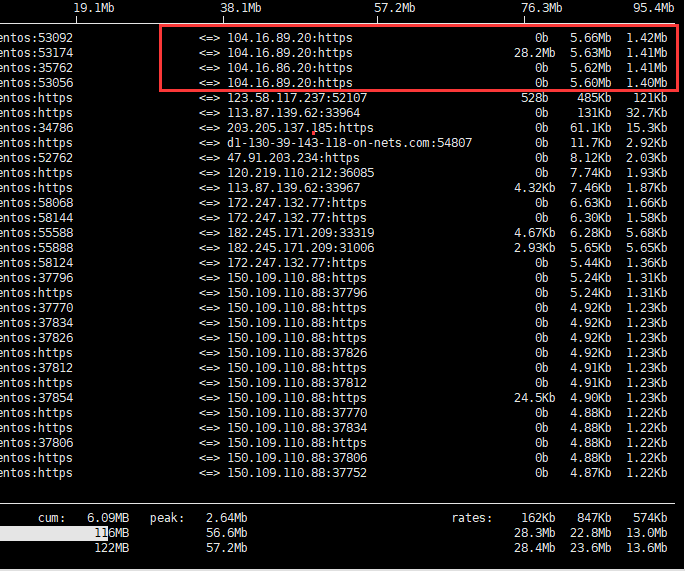The height and width of the screenshot is (571, 685).
Task: Select local port entos:58124
Action: [x=36, y=263]
